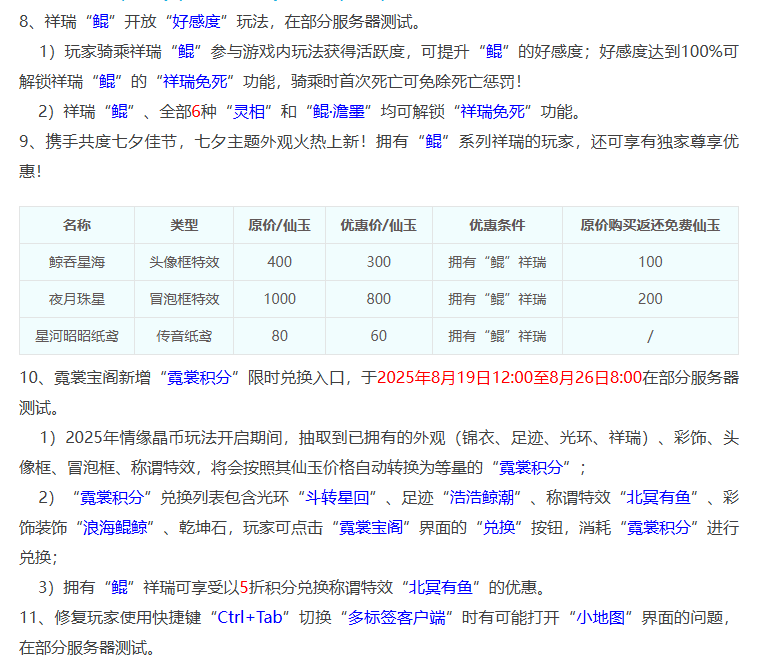
Task: Select the 夜月珠星 name cell
Action: pos(77,299)
